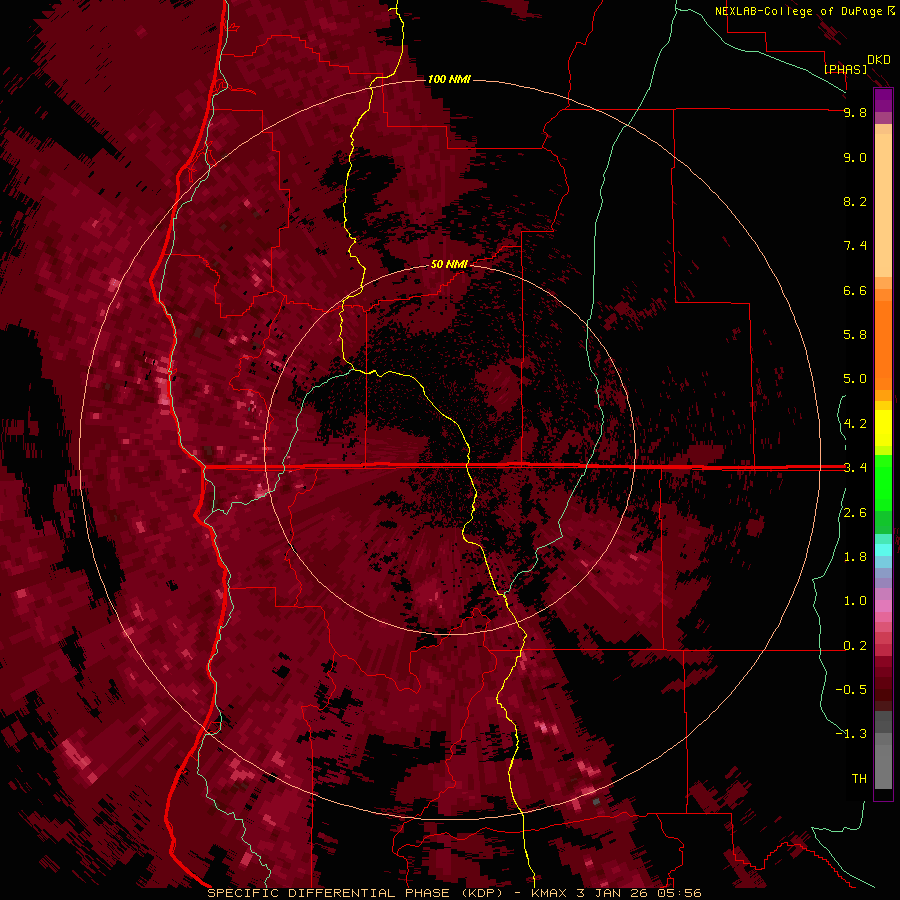The image size is (900, 900).
Task: Click the DKD legend unit label
Action: [x=879, y=60]
